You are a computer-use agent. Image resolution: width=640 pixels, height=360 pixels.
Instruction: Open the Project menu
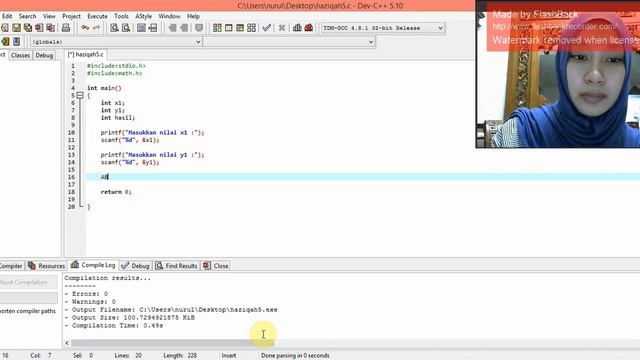coord(71,16)
